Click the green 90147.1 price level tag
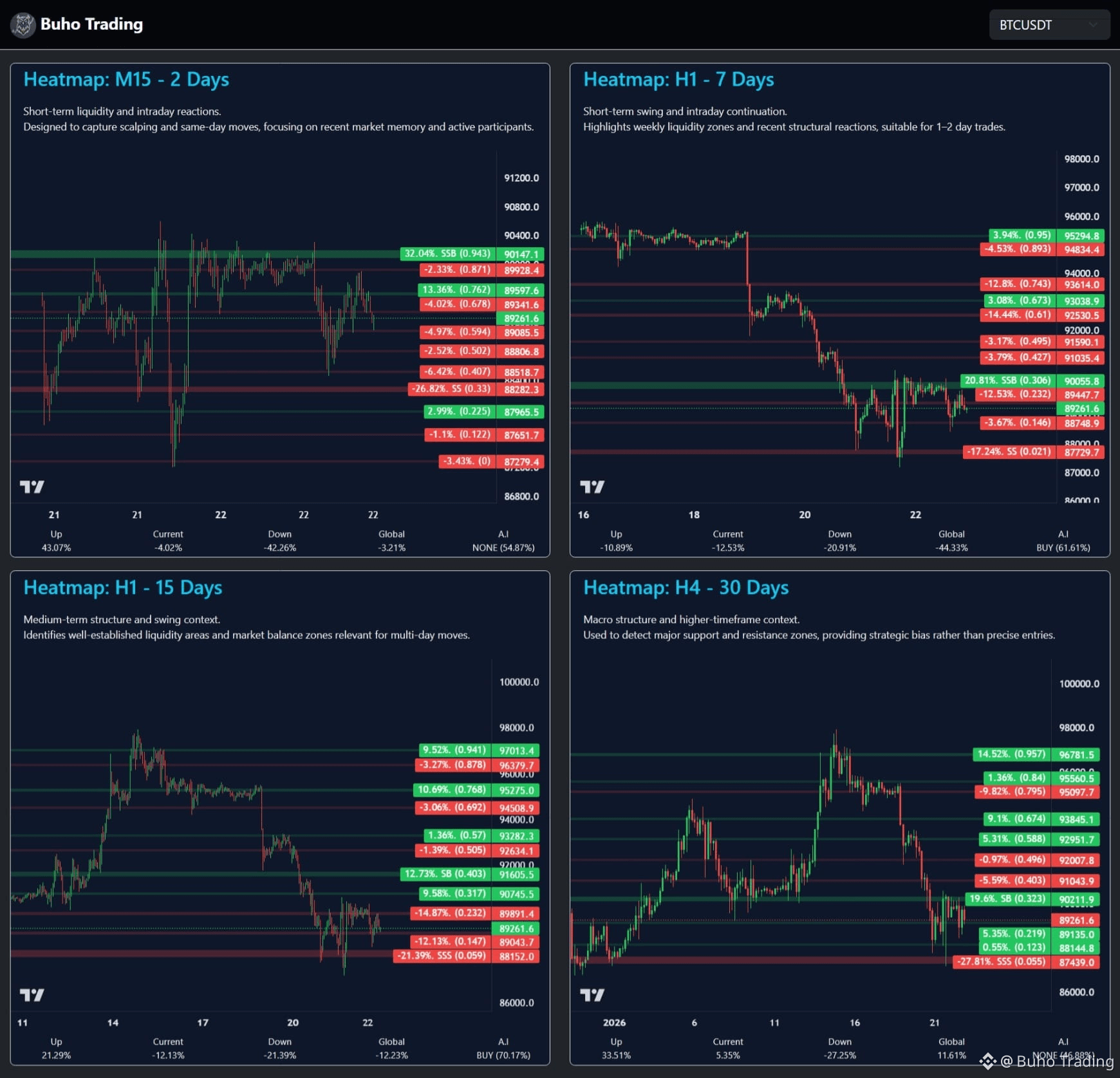Screen dimensions: 1120x1078 pos(521,254)
